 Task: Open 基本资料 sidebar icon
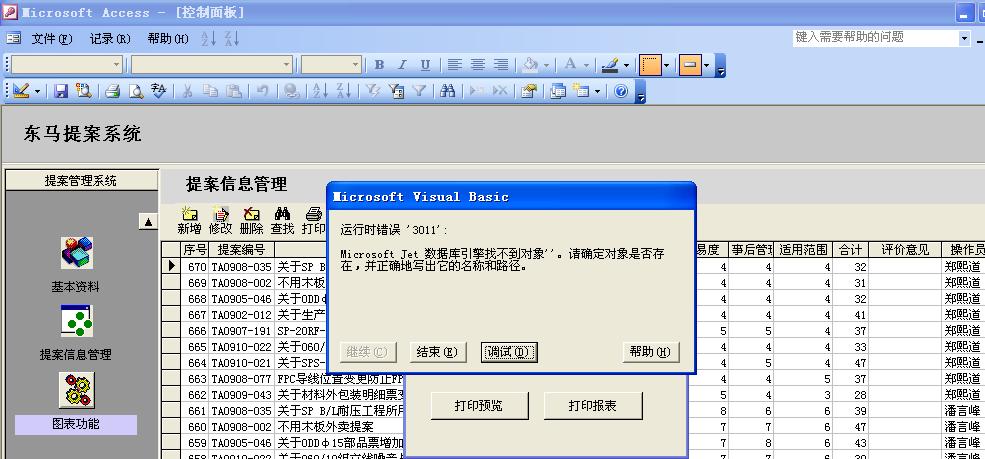point(77,253)
